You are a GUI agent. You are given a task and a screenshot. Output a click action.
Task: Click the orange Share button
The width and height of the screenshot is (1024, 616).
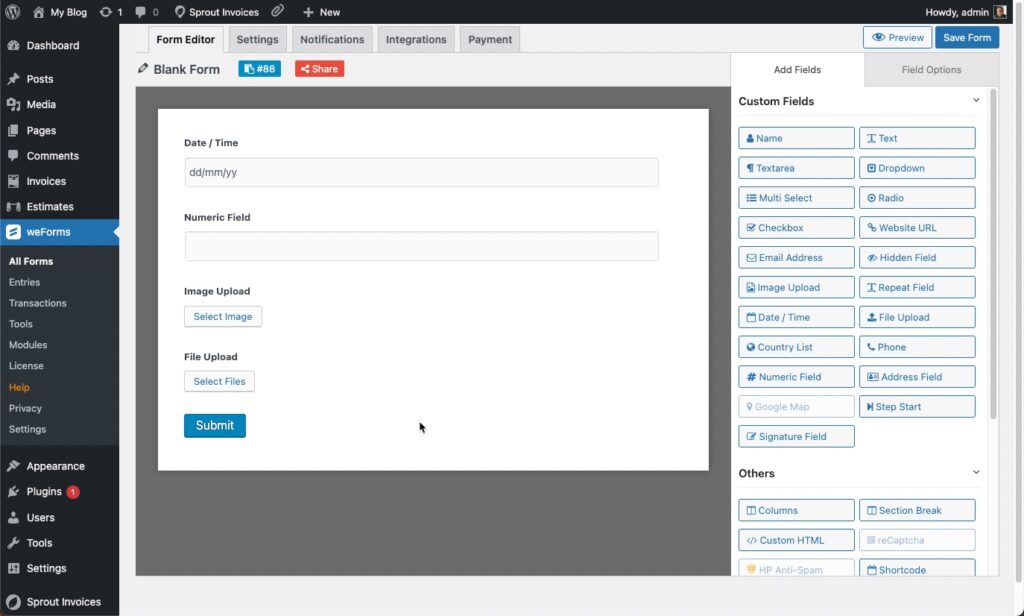[318, 69]
